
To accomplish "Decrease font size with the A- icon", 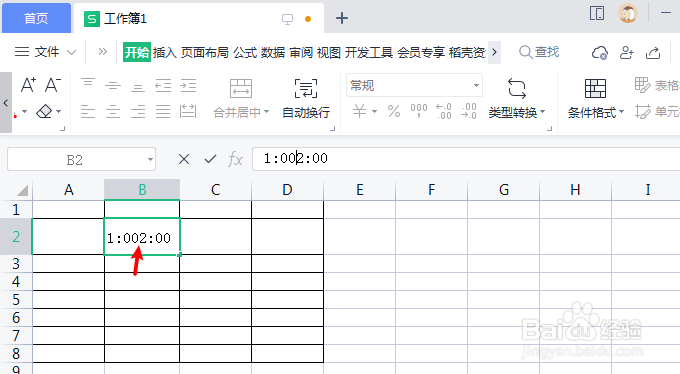I will [53, 85].
